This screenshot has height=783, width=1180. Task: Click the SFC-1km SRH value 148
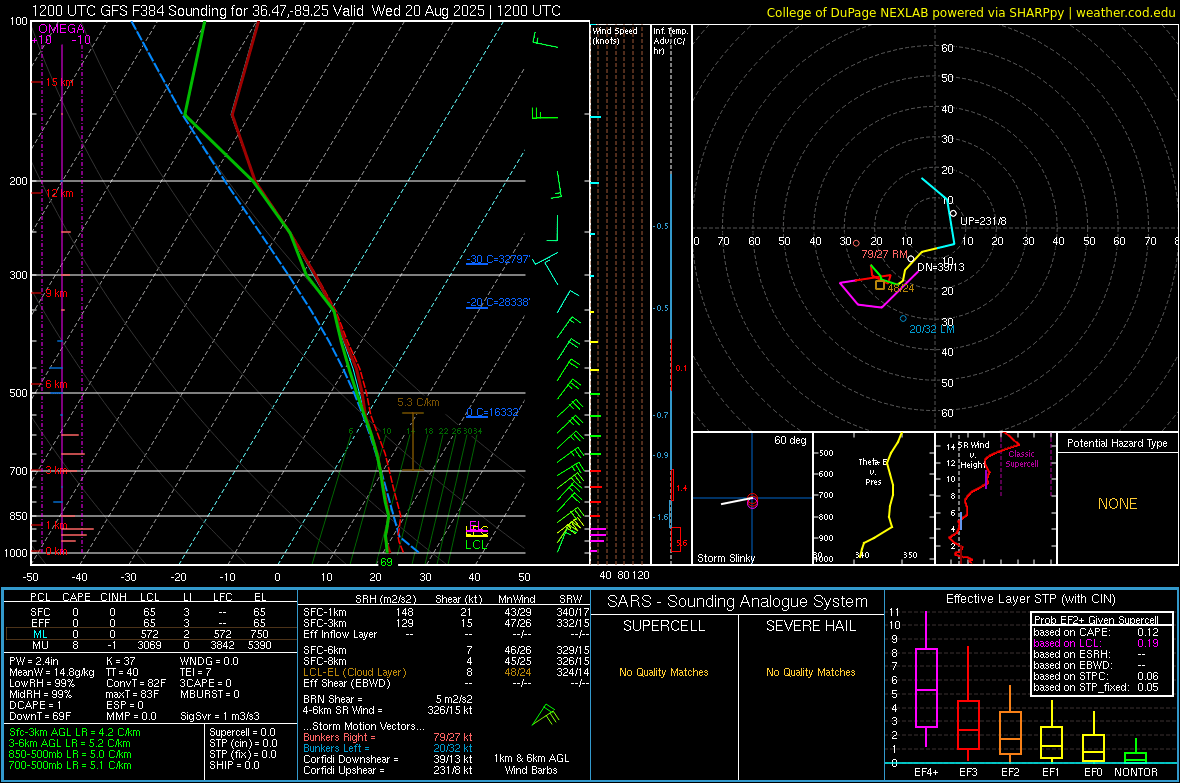coord(405,613)
